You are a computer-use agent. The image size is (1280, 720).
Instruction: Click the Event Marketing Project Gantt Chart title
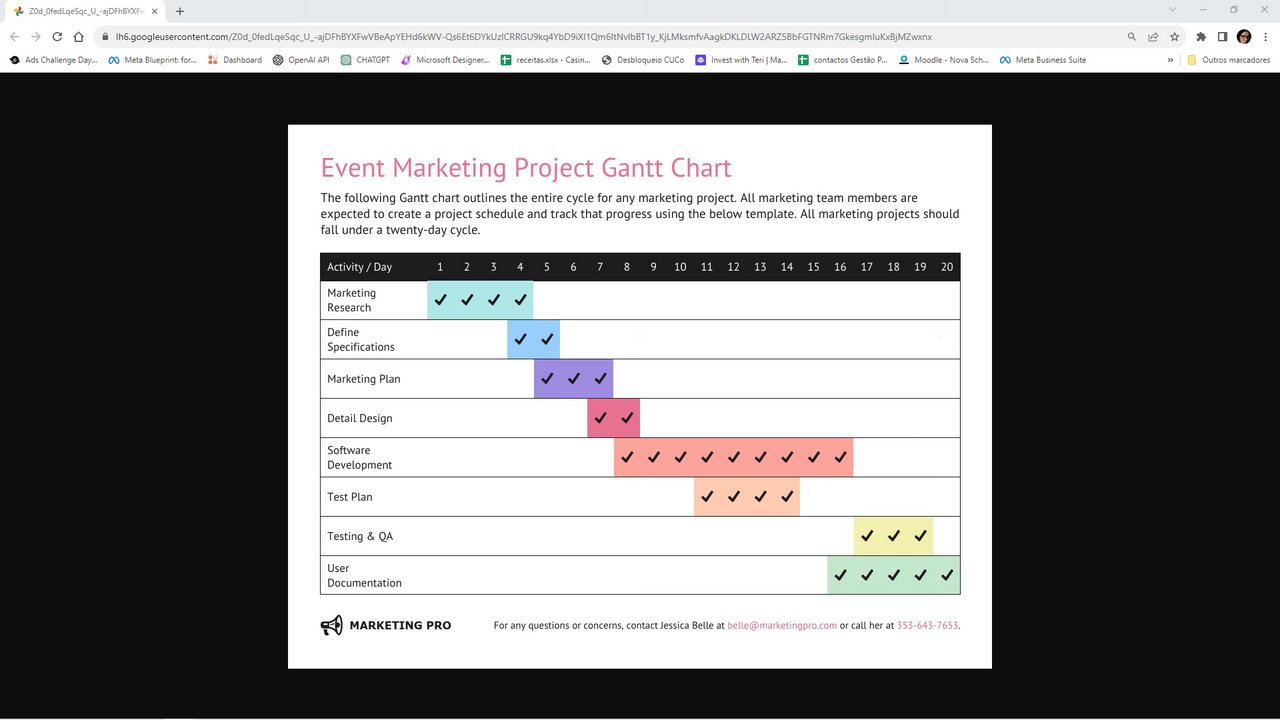pos(526,167)
